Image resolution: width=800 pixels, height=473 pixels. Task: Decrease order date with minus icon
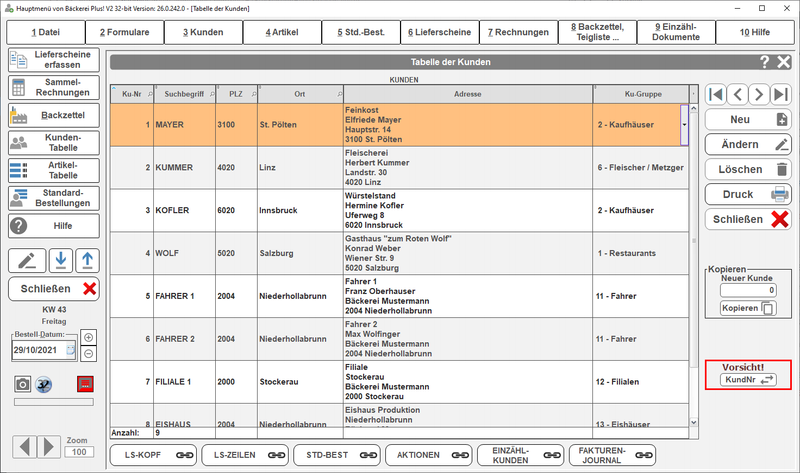[x=88, y=353]
